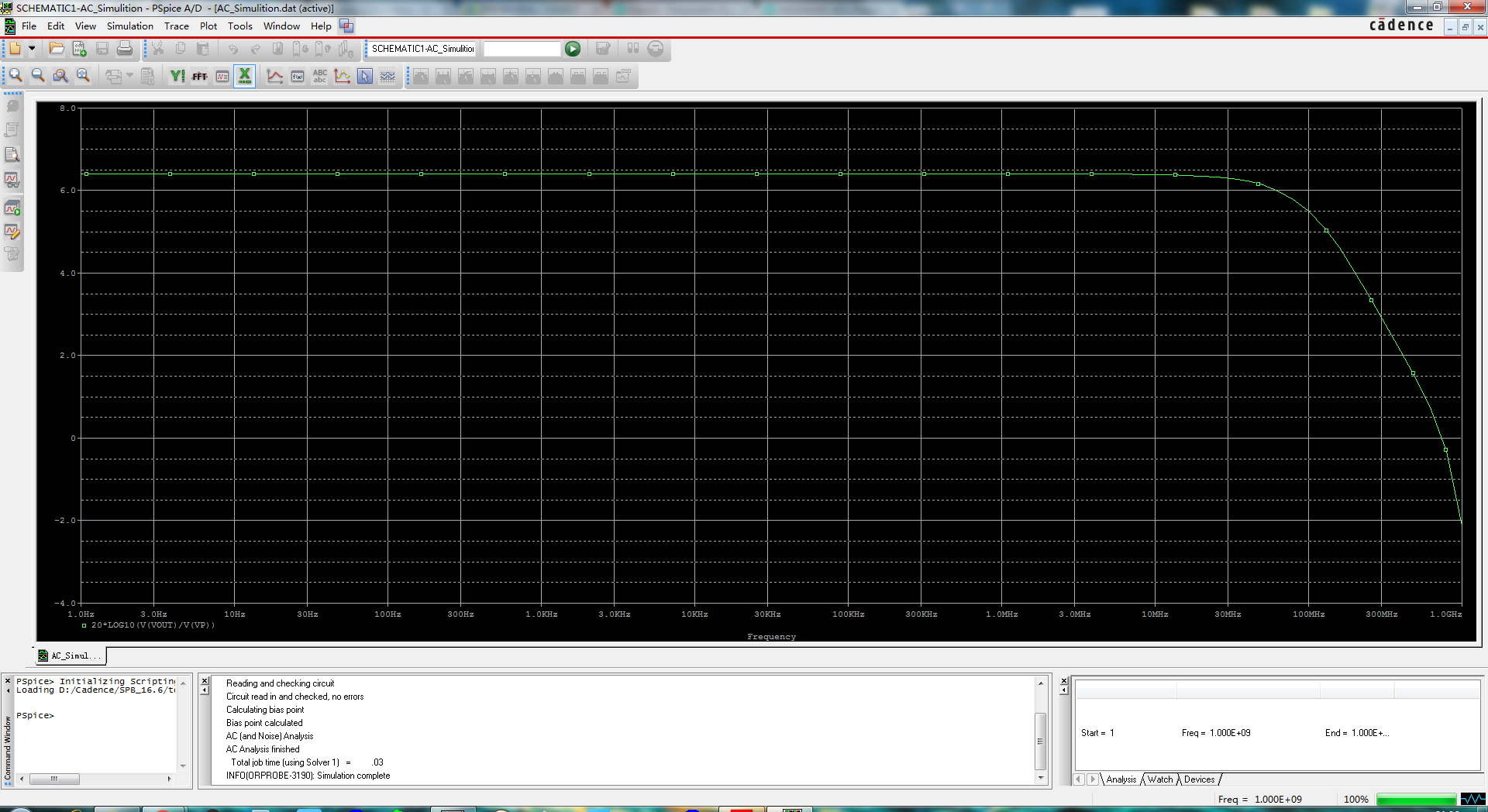Click the pencil-waveform icon in left sidebar
The height and width of the screenshot is (812, 1488).
12,232
